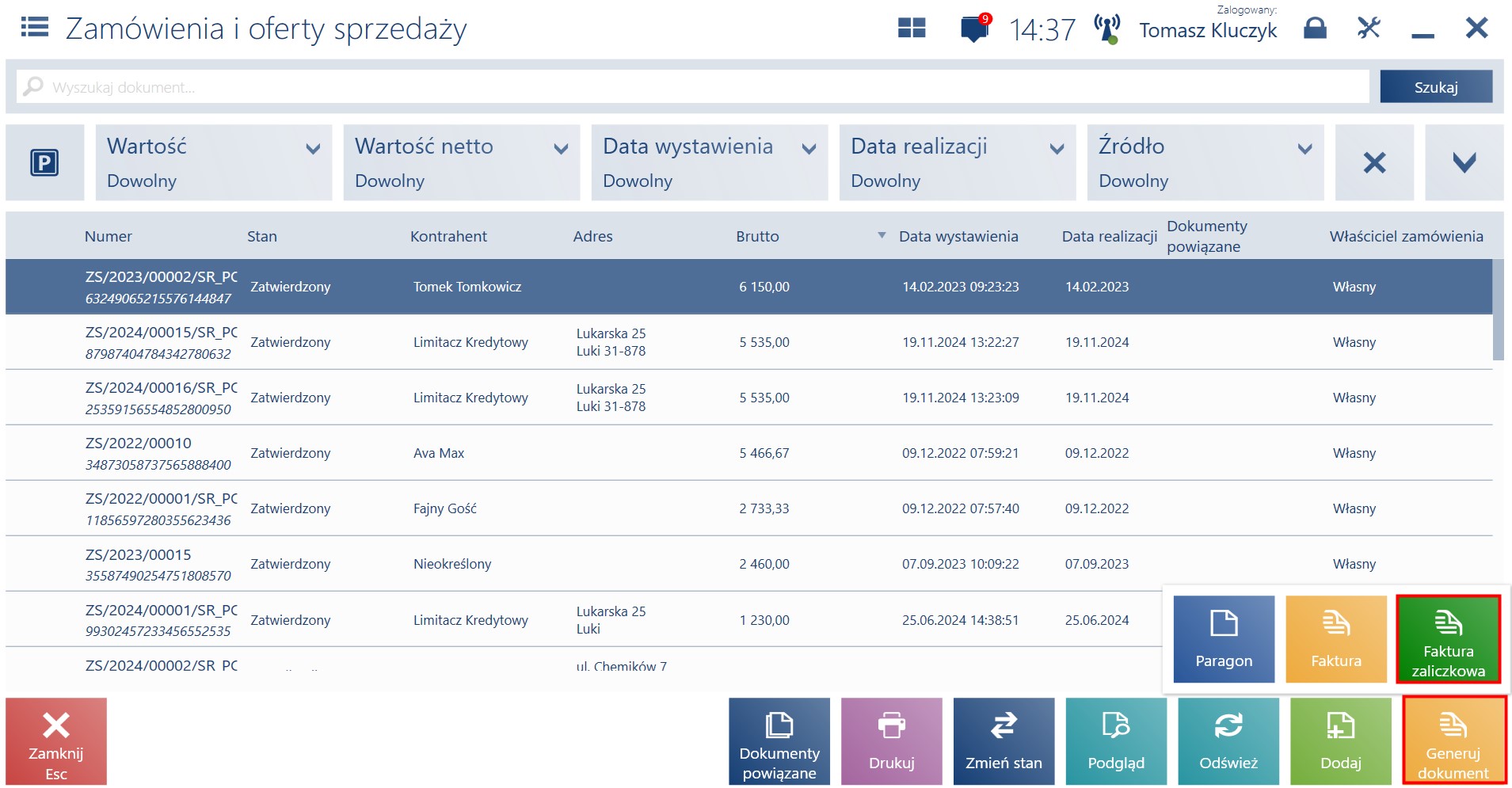This screenshot has height=788, width=1512.
Task: Open the settings tools icon
Action: pos(1369,29)
